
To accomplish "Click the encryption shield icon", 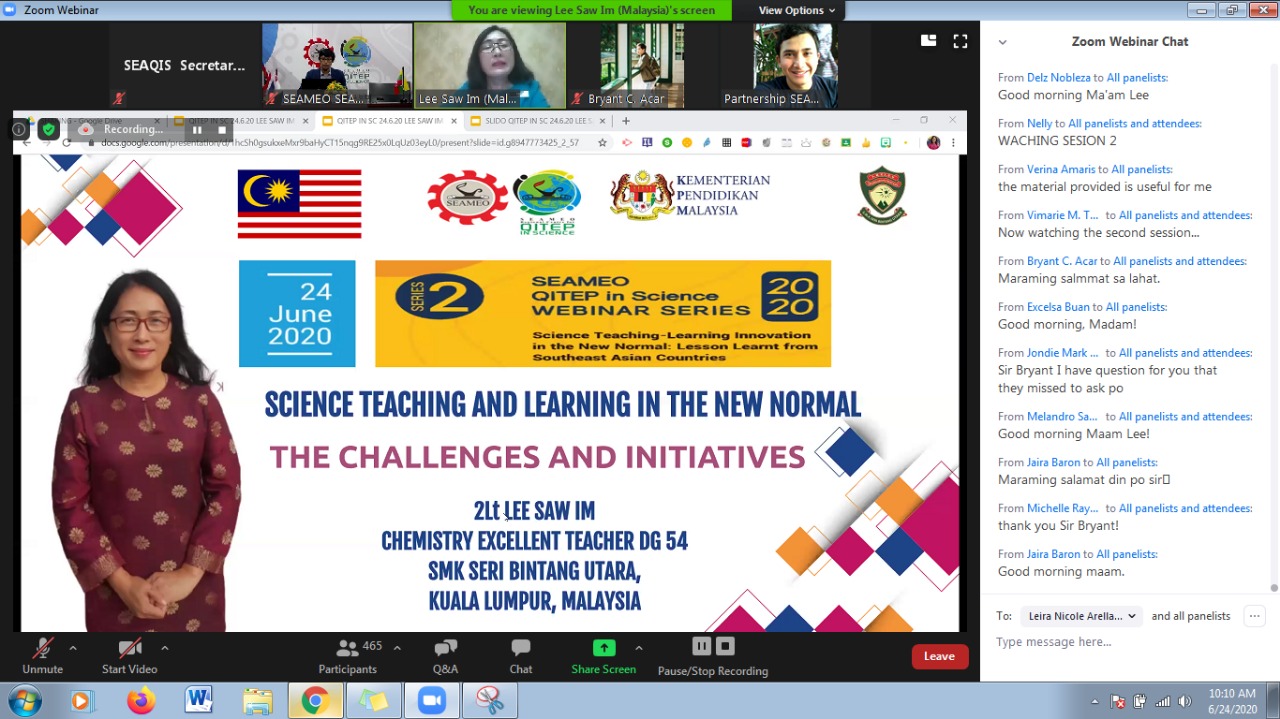I will pyautogui.click(x=48, y=129).
